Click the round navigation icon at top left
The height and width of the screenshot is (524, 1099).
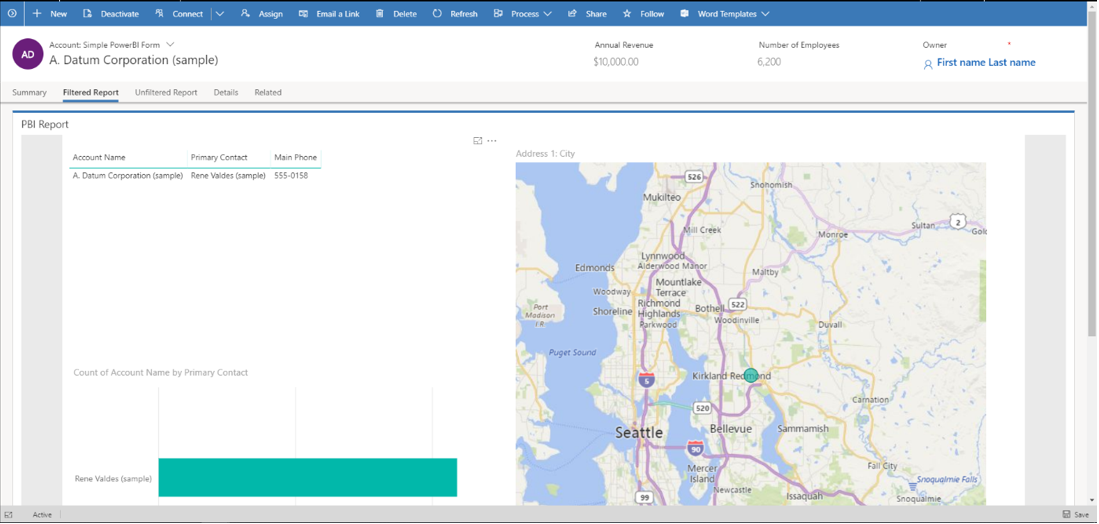click(x=12, y=13)
